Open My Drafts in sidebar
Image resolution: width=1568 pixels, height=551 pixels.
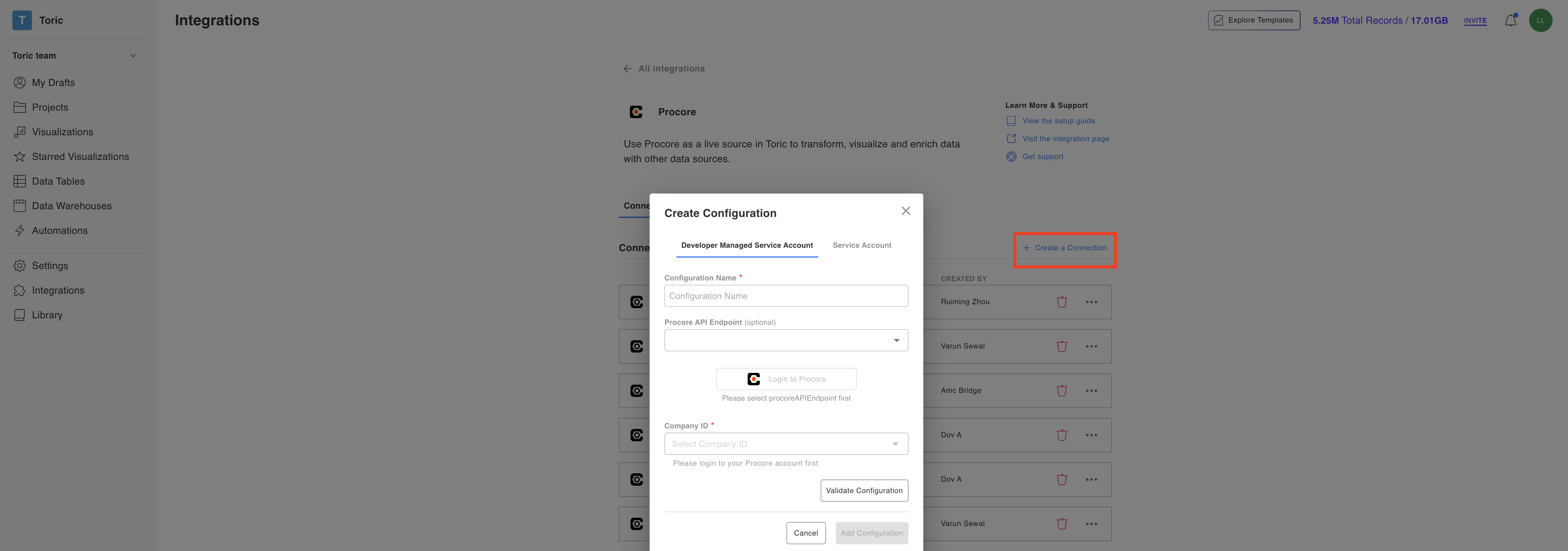(x=53, y=82)
